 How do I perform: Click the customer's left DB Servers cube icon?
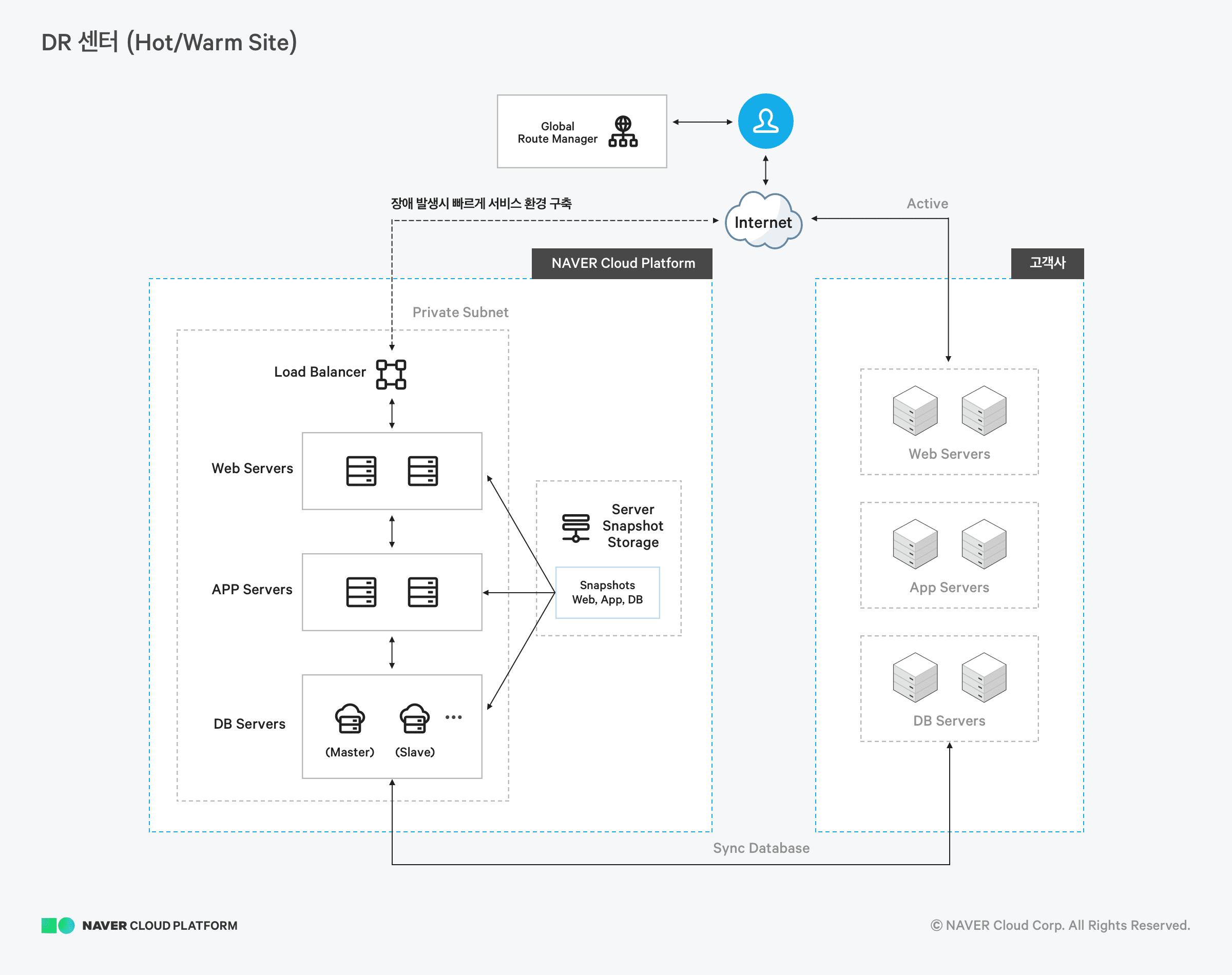[915, 677]
